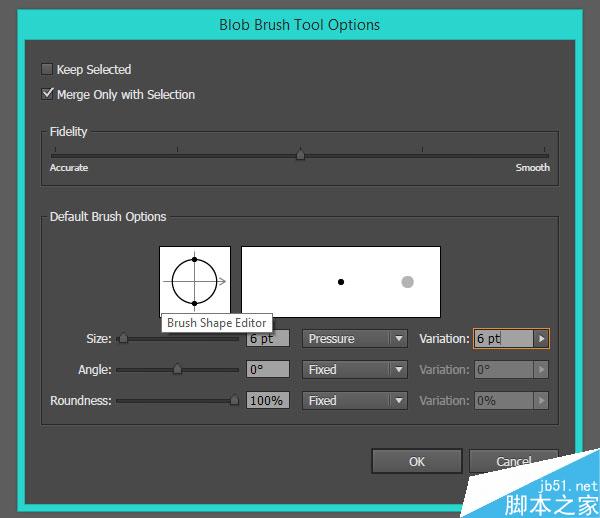Click the Fidelity slider handle
This screenshot has width=600, height=518.
click(x=300, y=154)
